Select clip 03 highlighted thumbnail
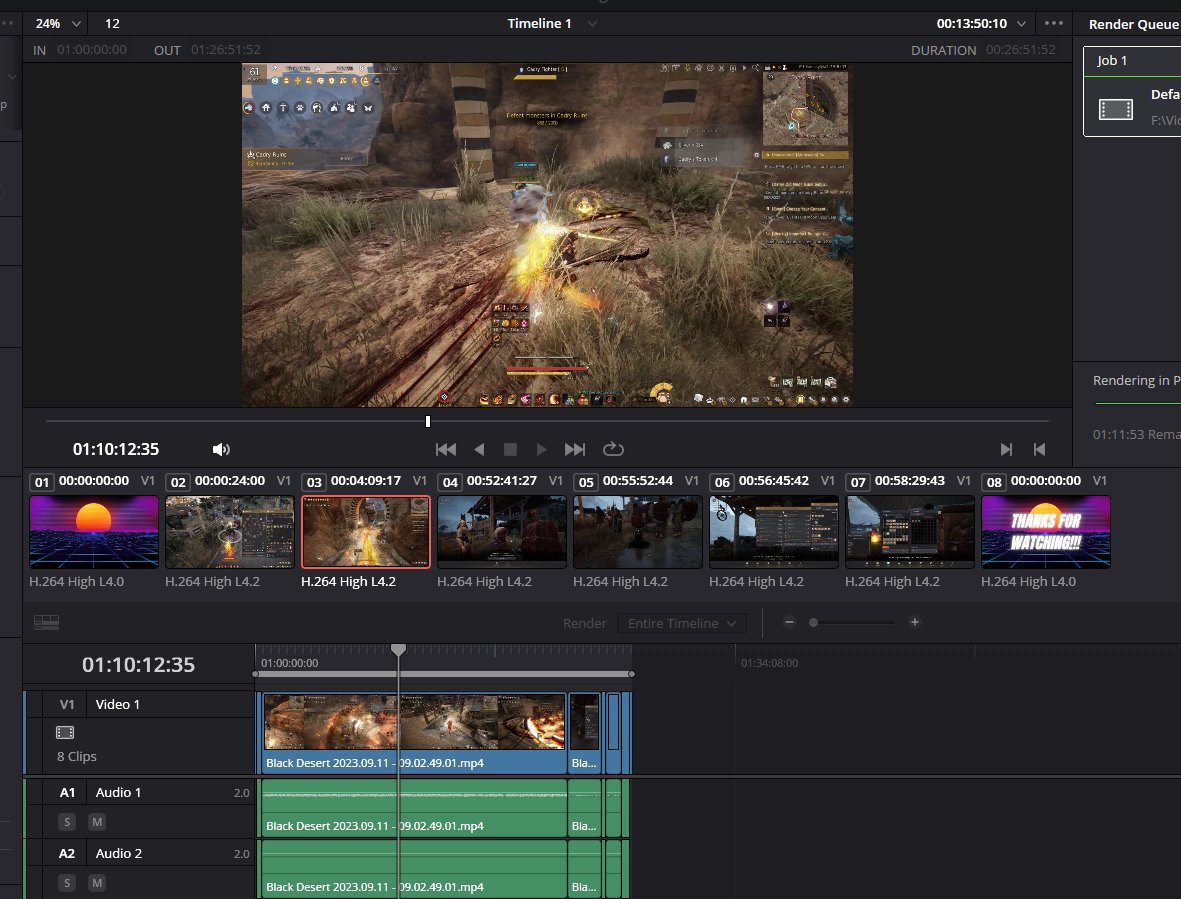The width and height of the screenshot is (1181, 899). click(366, 532)
